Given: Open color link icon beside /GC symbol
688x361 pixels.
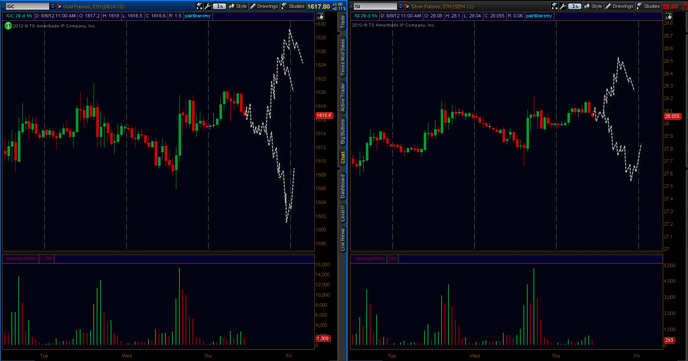Looking at the screenshot, I should click(x=59, y=6).
